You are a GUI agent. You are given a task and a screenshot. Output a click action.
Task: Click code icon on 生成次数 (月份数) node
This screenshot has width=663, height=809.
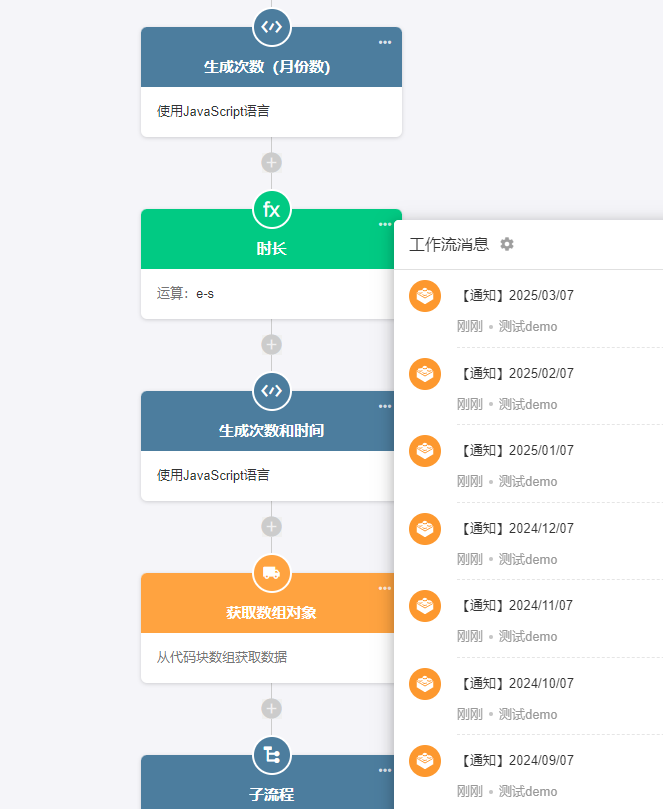271,27
